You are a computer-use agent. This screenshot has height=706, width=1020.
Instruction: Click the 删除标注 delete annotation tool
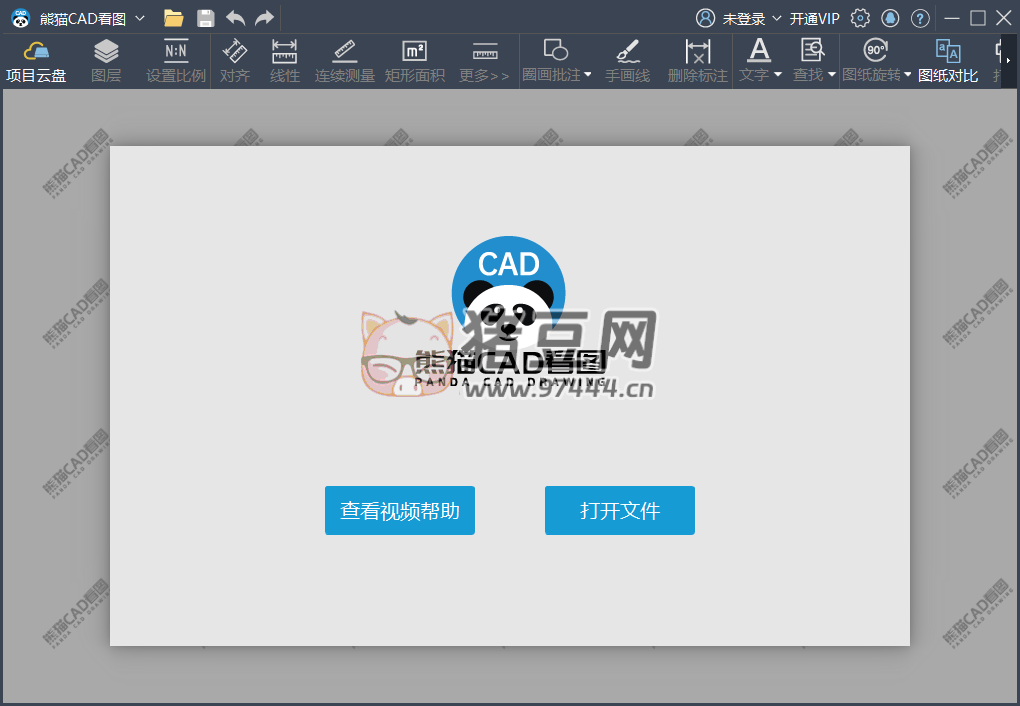pyautogui.click(x=698, y=61)
